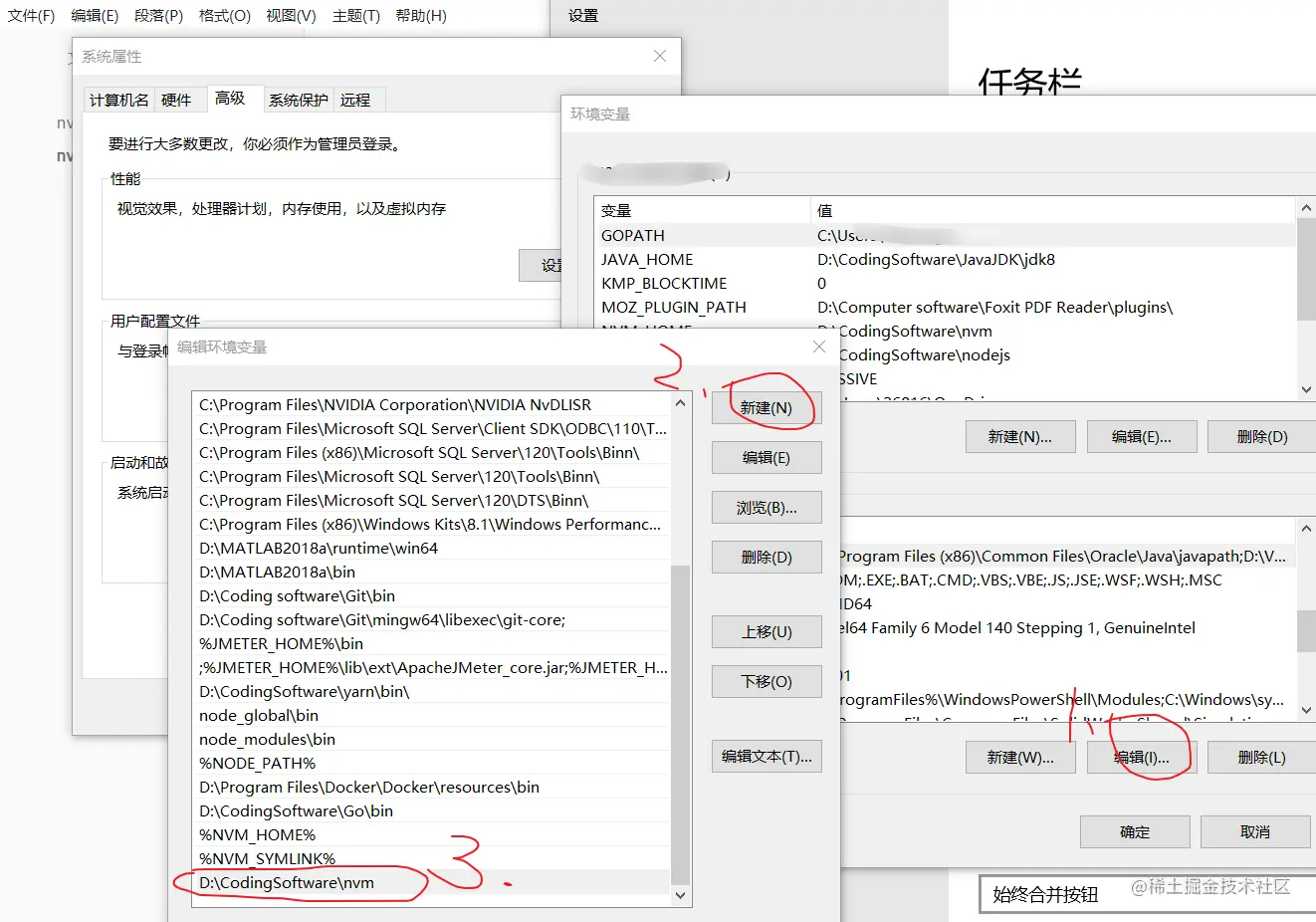1316x922 pixels.
Task: Click 删除(L) under system variables
Action: pos(1262,758)
